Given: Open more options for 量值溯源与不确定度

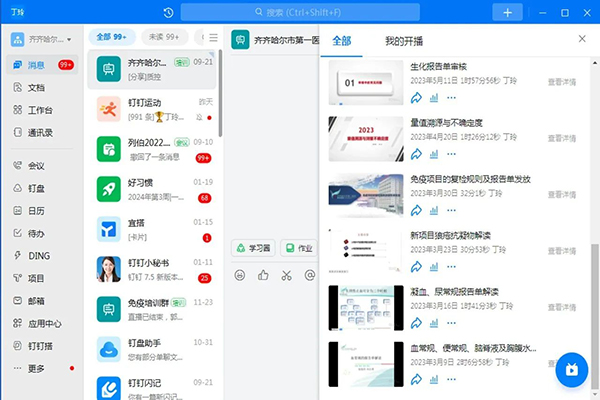Looking at the screenshot, I should (452, 154).
